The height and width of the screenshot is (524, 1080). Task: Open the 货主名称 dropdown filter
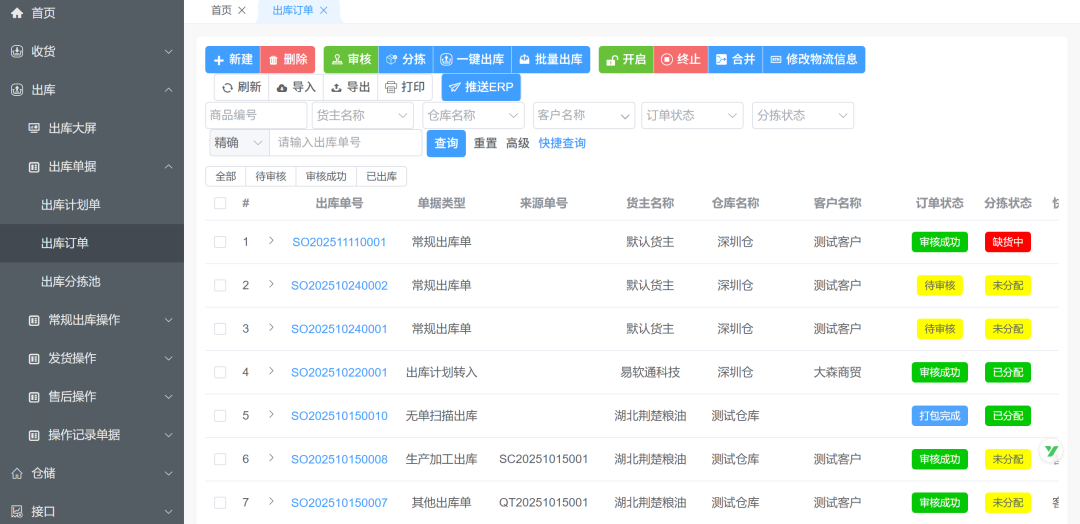coord(362,116)
